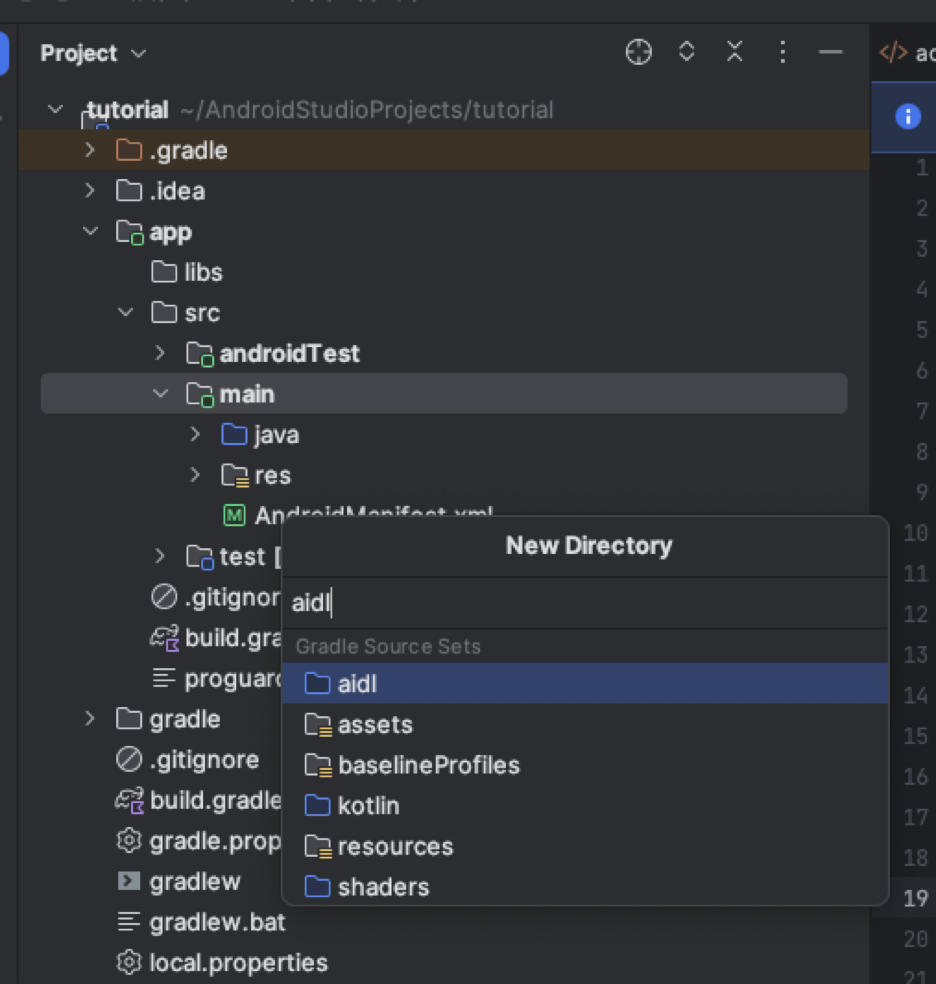Screen dimensions: 936x984
Task: Click the Select Opened File crosshair icon
Action: coord(638,53)
